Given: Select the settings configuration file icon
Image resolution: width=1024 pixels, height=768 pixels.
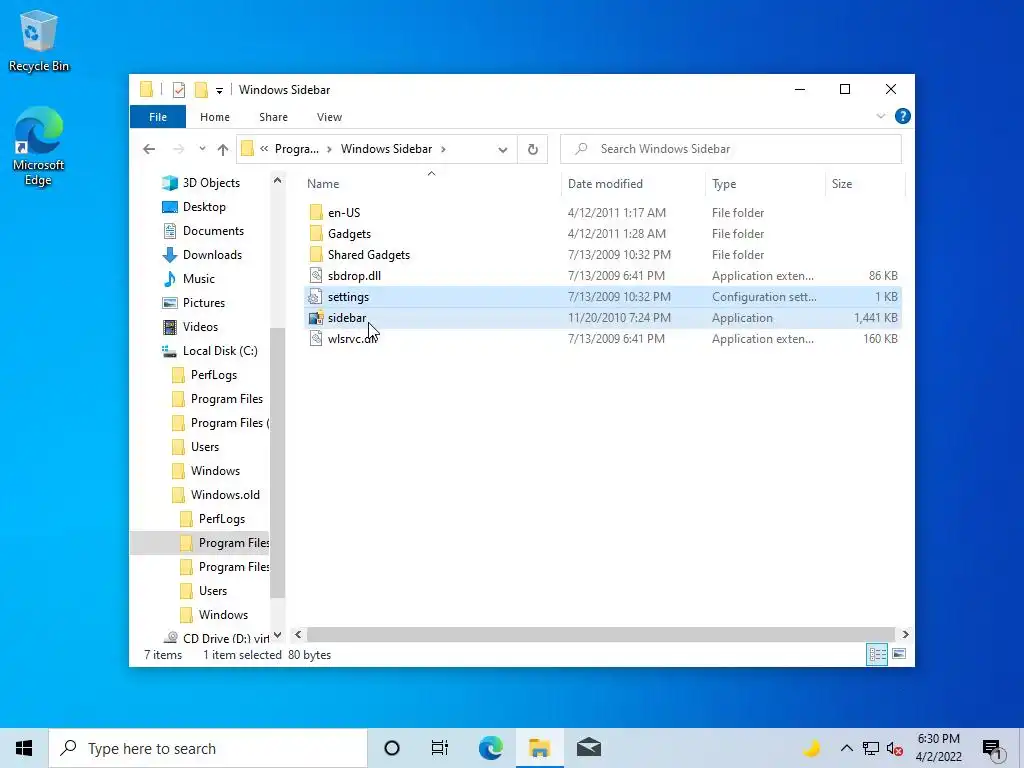Looking at the screenshot, I should pyautogui.click(x=316, y=296).
